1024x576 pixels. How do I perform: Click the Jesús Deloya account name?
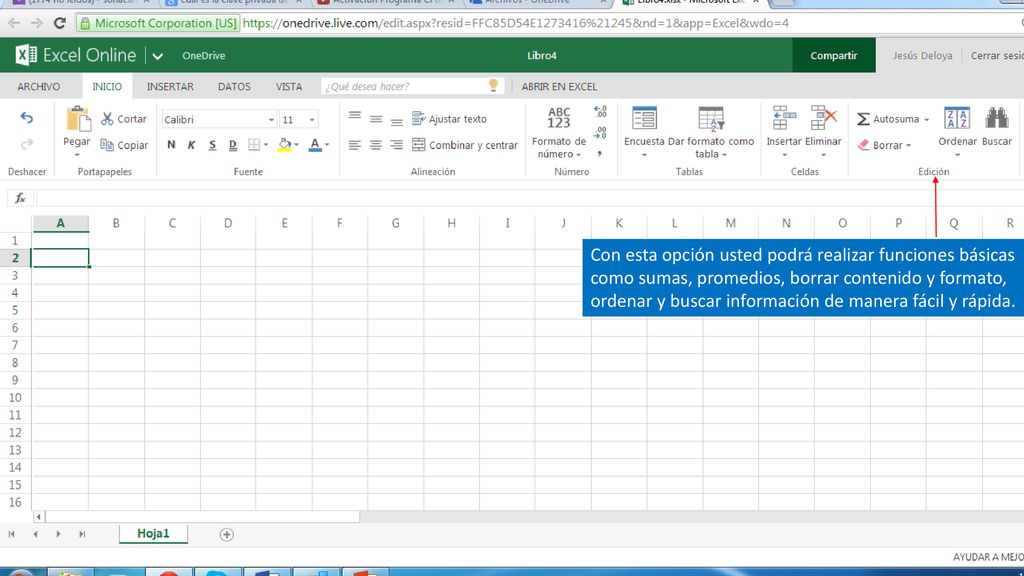pyautogui.click(x=922, y=56)
